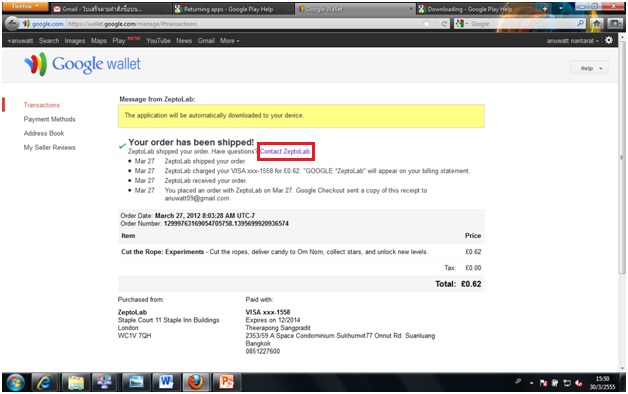The image size is (628, 394).
Task: Switch to the Gmail browser tab
Action: [111, 9]
